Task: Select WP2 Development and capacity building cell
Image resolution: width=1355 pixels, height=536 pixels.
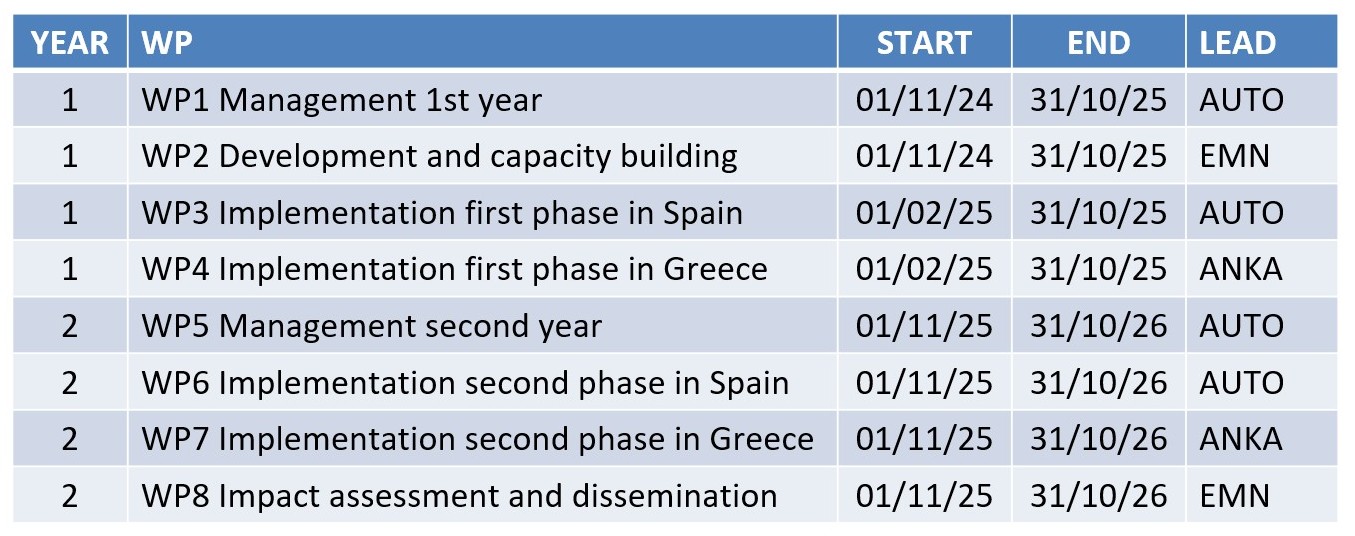Action: pyautogui.click(x=439, y=157)
